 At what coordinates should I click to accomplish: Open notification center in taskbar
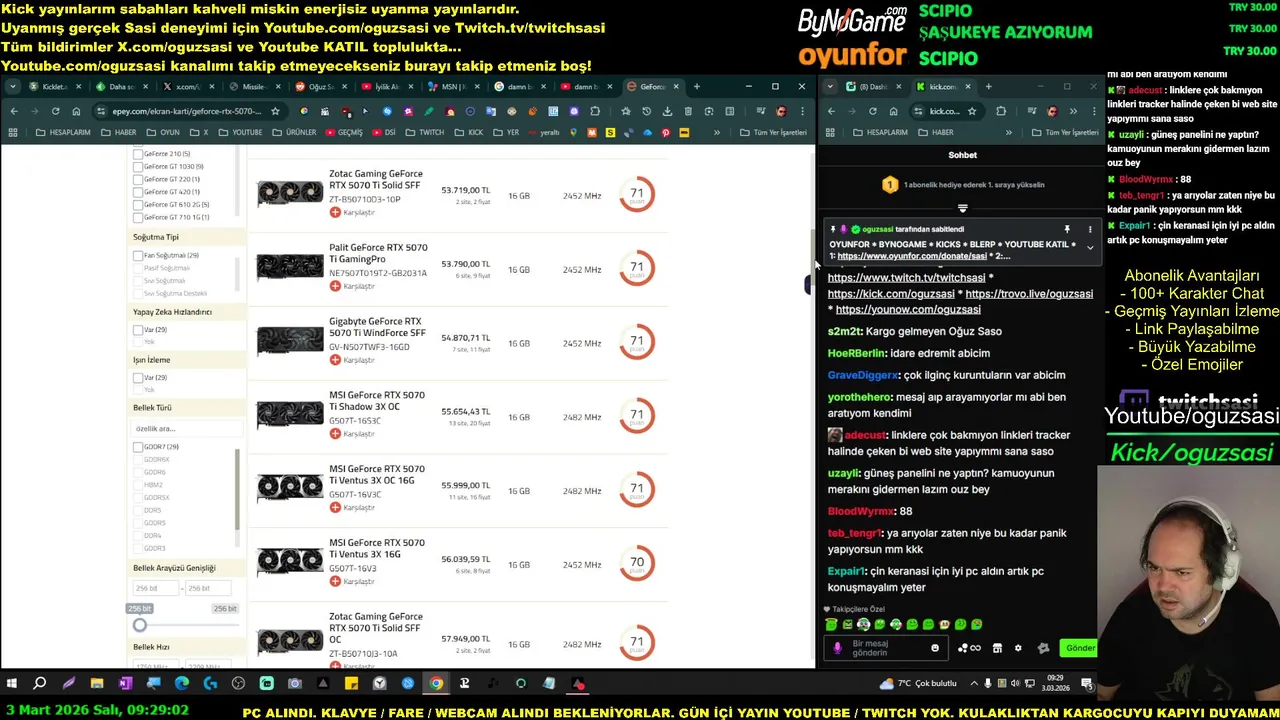coord(1087,684)
